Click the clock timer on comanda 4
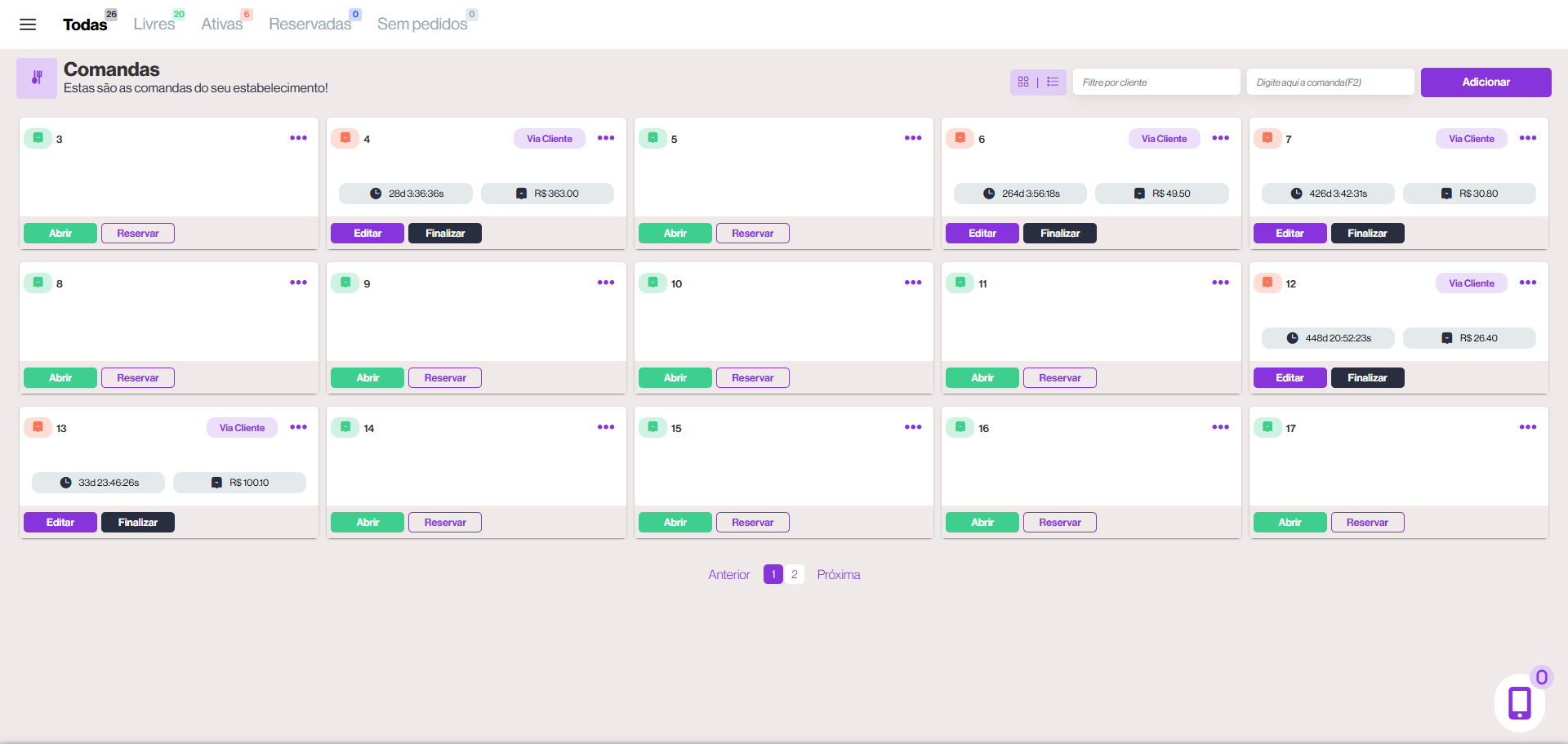The height and width of the screenshot is (744, 1568). point(406,194)
